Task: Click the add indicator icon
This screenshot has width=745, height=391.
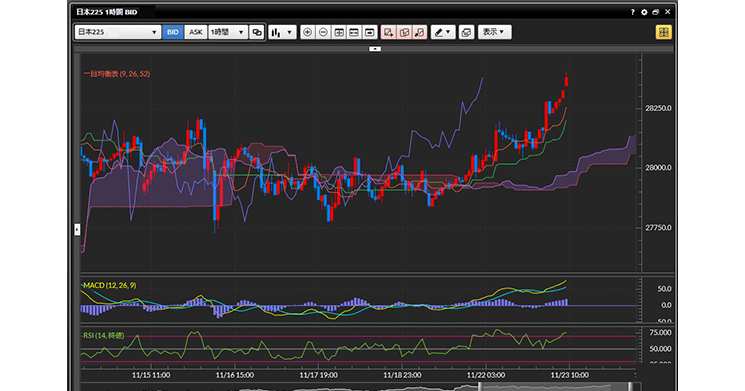Action: pos(389,32)
